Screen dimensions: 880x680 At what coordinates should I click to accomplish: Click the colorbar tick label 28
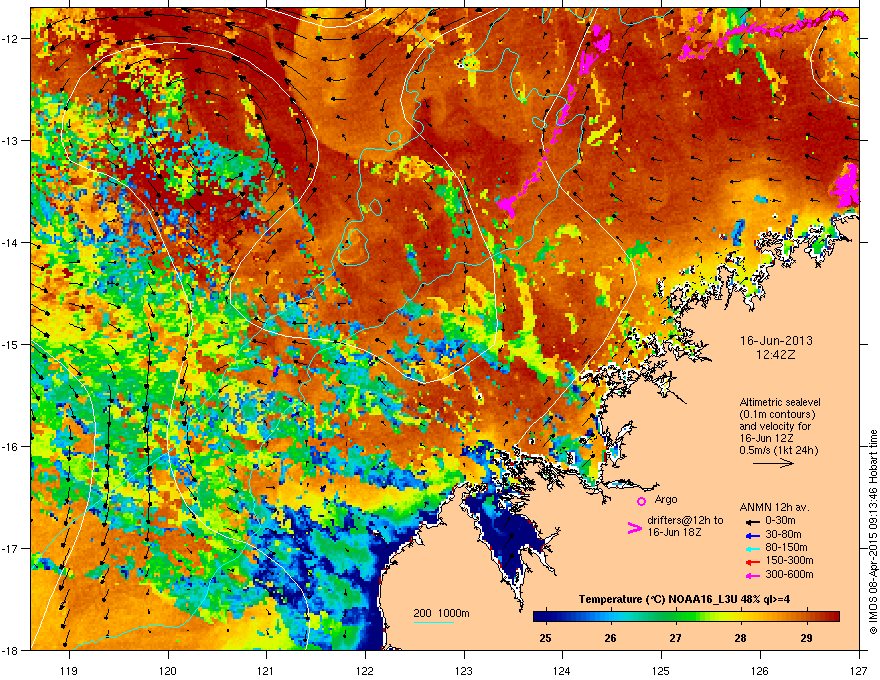[x=741, y=638]
